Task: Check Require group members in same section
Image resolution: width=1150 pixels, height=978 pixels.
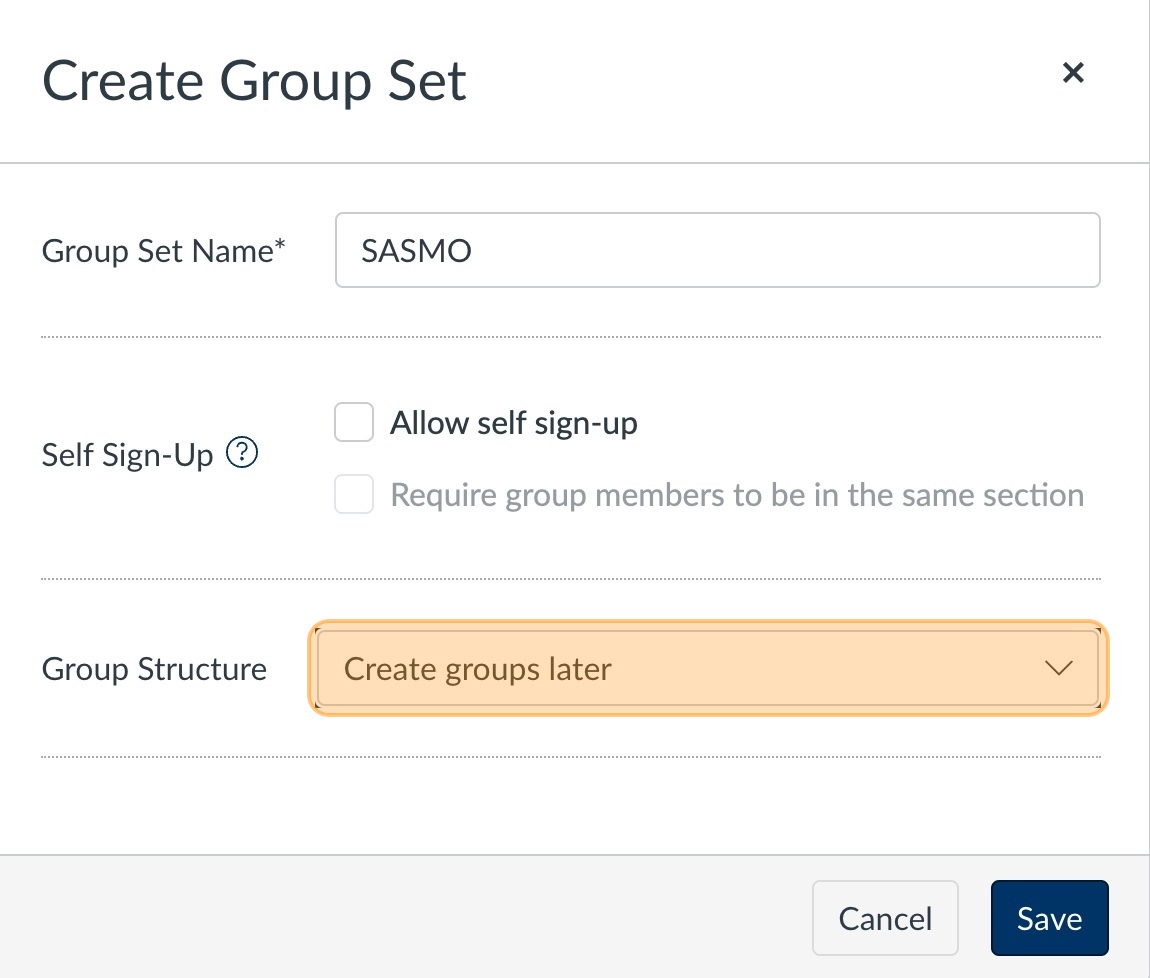Action: [x=353, y=494]
